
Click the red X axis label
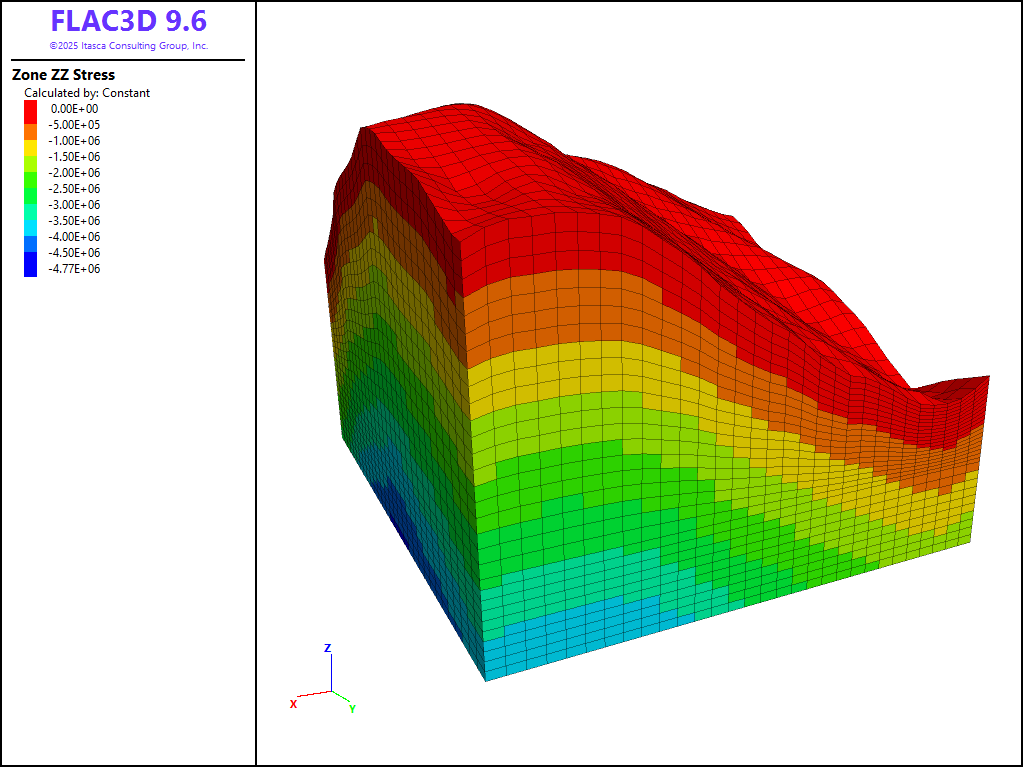[x=293, y=704]
